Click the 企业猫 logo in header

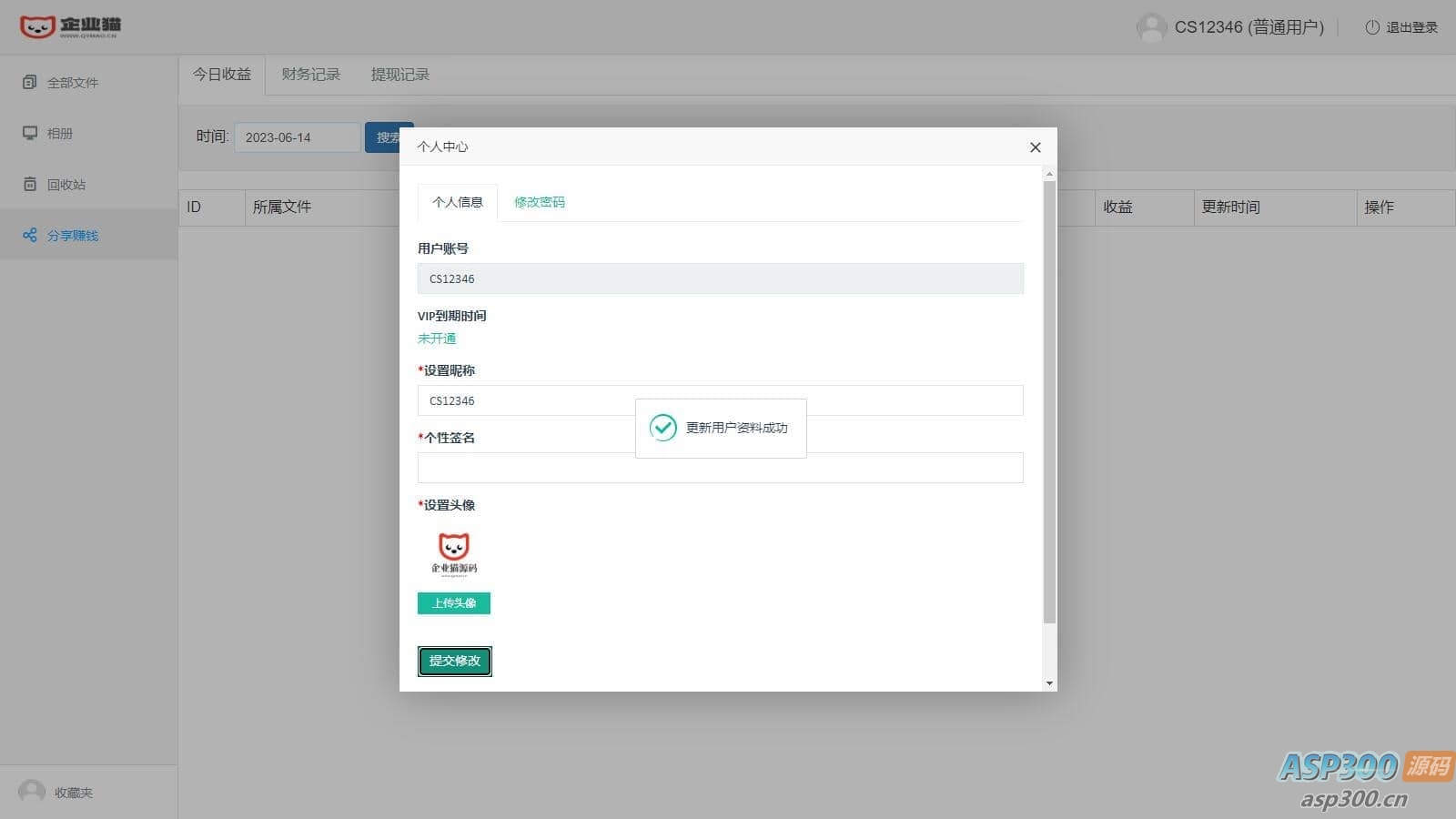(70, 26)
